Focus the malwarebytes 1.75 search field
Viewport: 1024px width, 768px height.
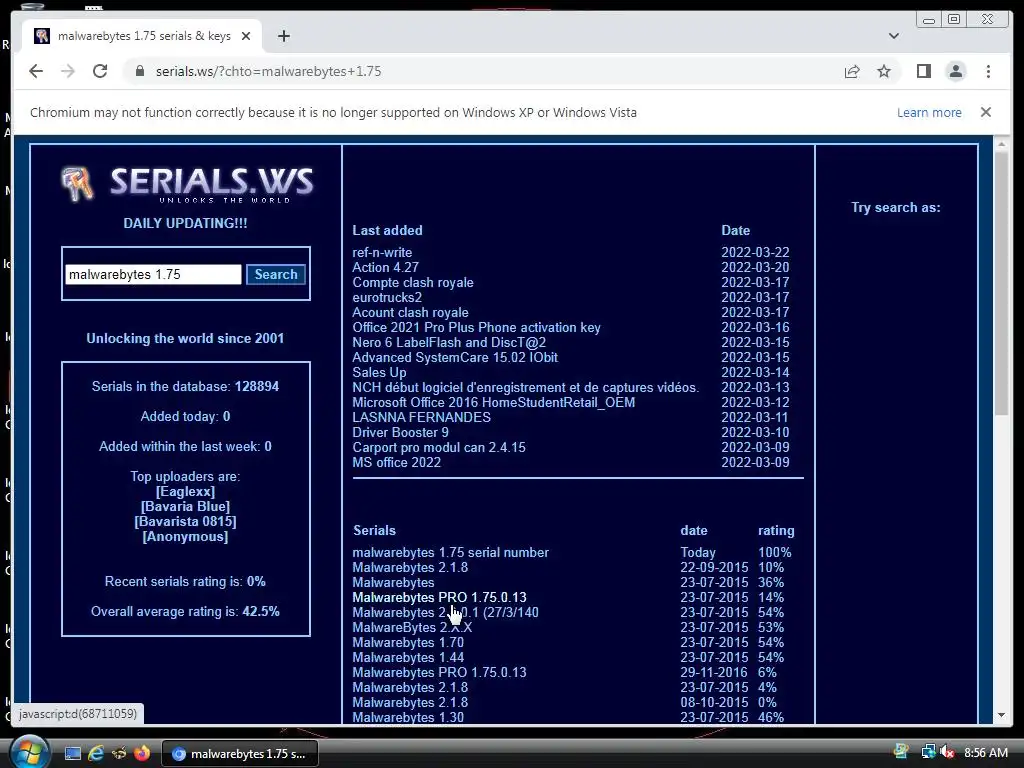[x=153, y=274]
